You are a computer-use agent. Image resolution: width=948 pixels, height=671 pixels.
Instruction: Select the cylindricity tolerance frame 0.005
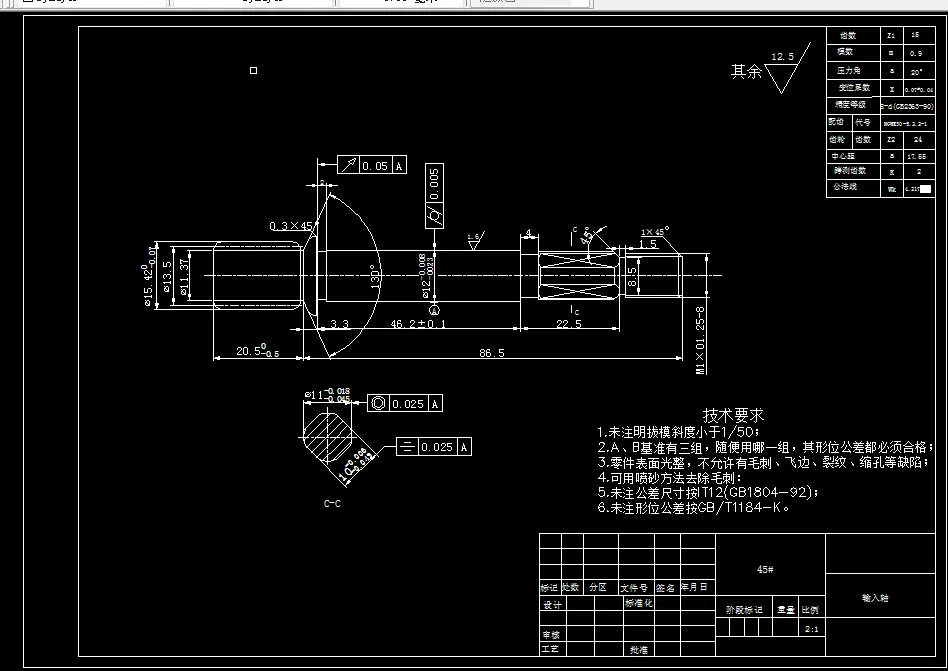pyautogui.click(x=434, y=195)
